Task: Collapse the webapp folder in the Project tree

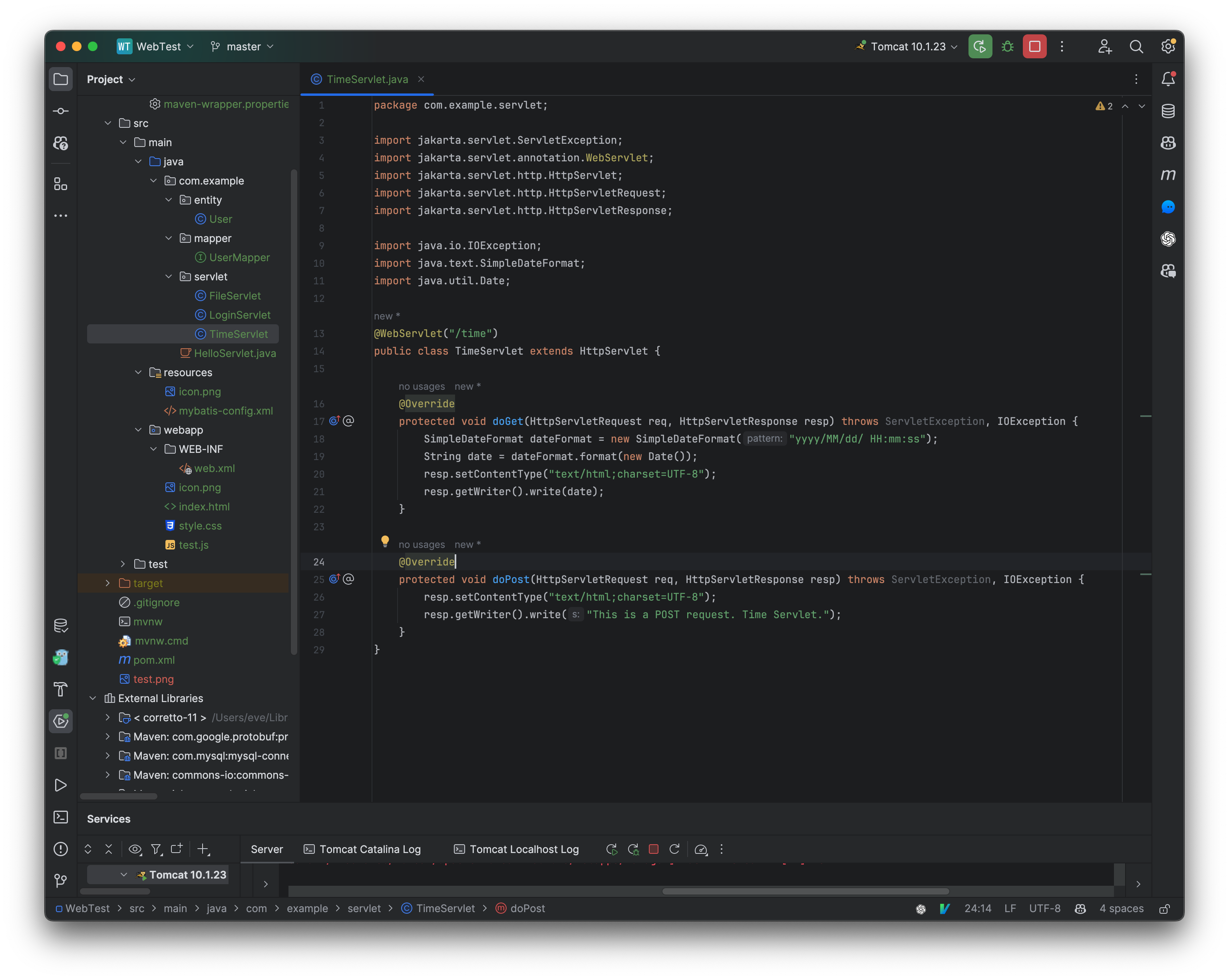Action: click(138, 430)
